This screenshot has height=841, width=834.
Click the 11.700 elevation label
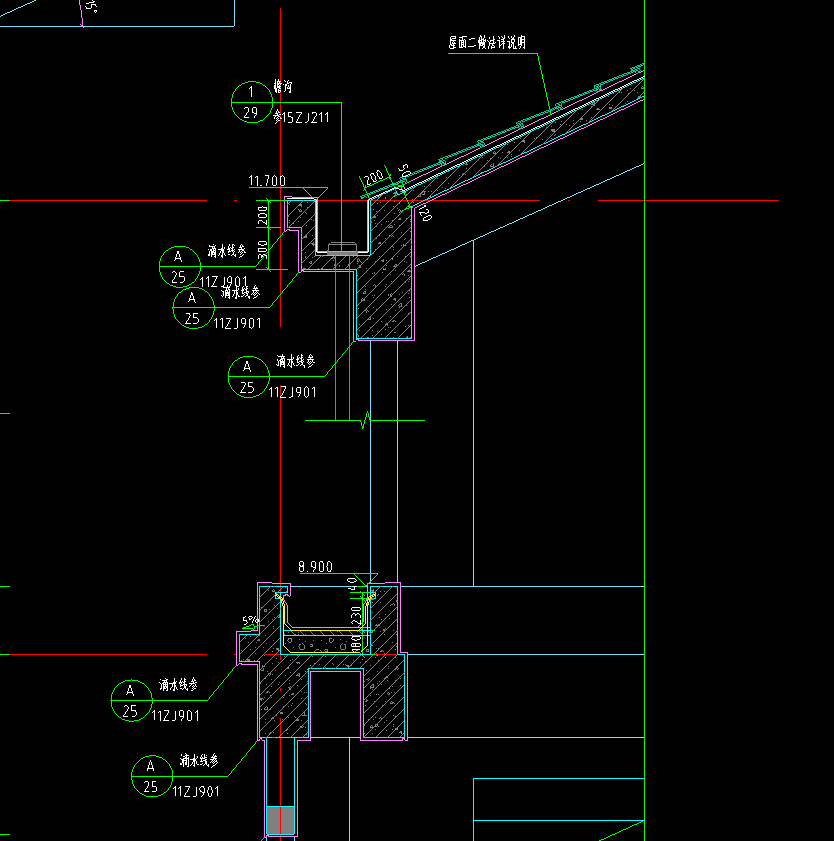(267, 181)
